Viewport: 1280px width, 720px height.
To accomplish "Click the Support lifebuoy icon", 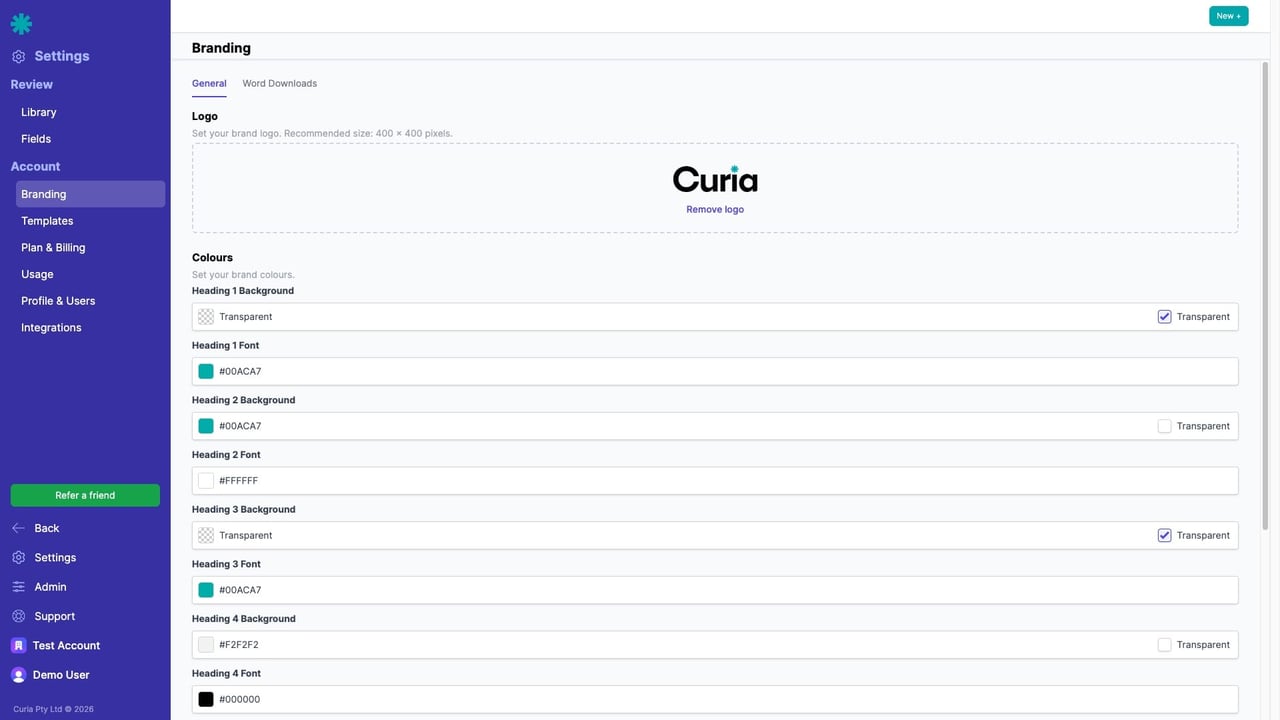I will coord(18,616).
